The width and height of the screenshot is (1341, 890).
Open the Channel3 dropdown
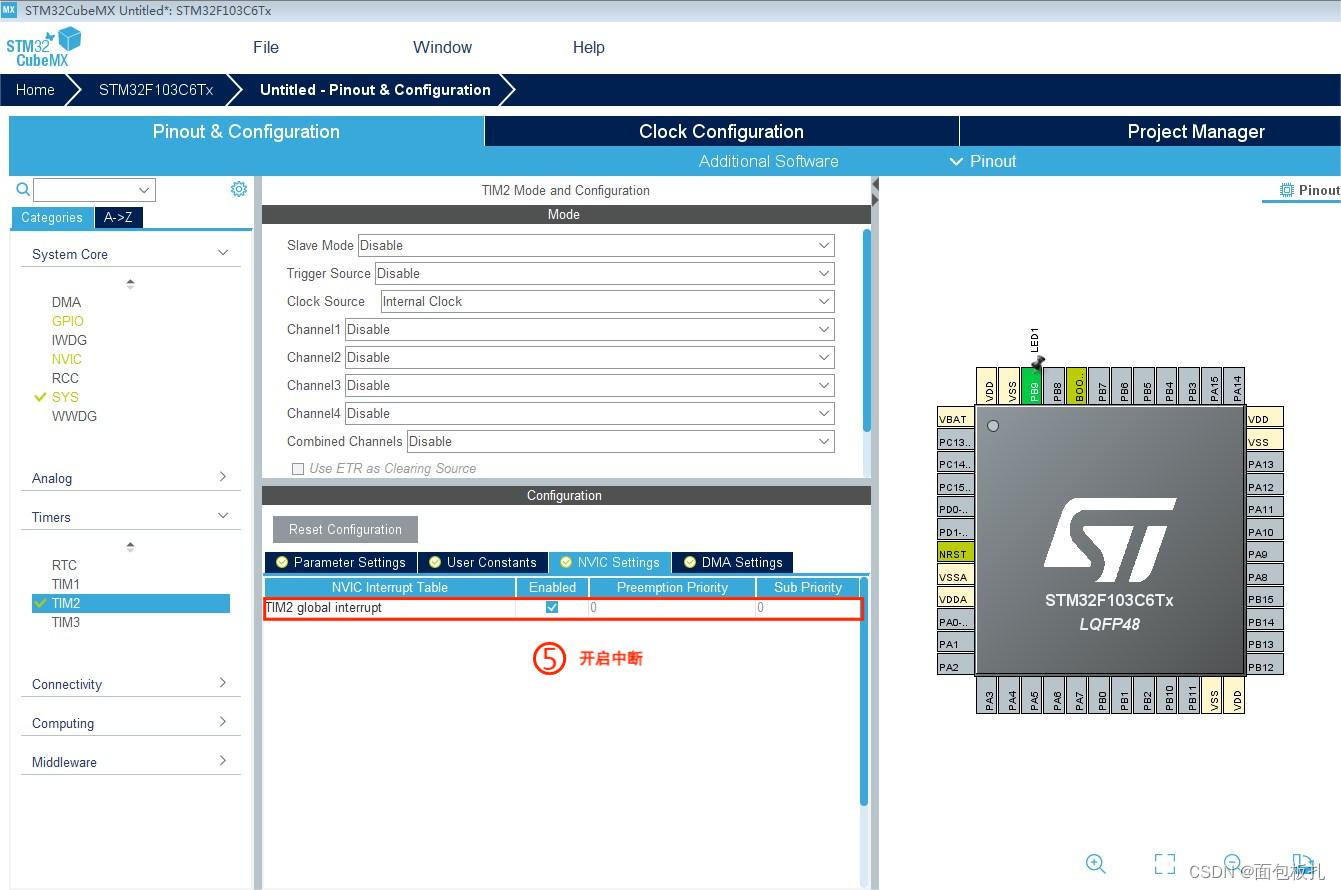coord(590,385)
